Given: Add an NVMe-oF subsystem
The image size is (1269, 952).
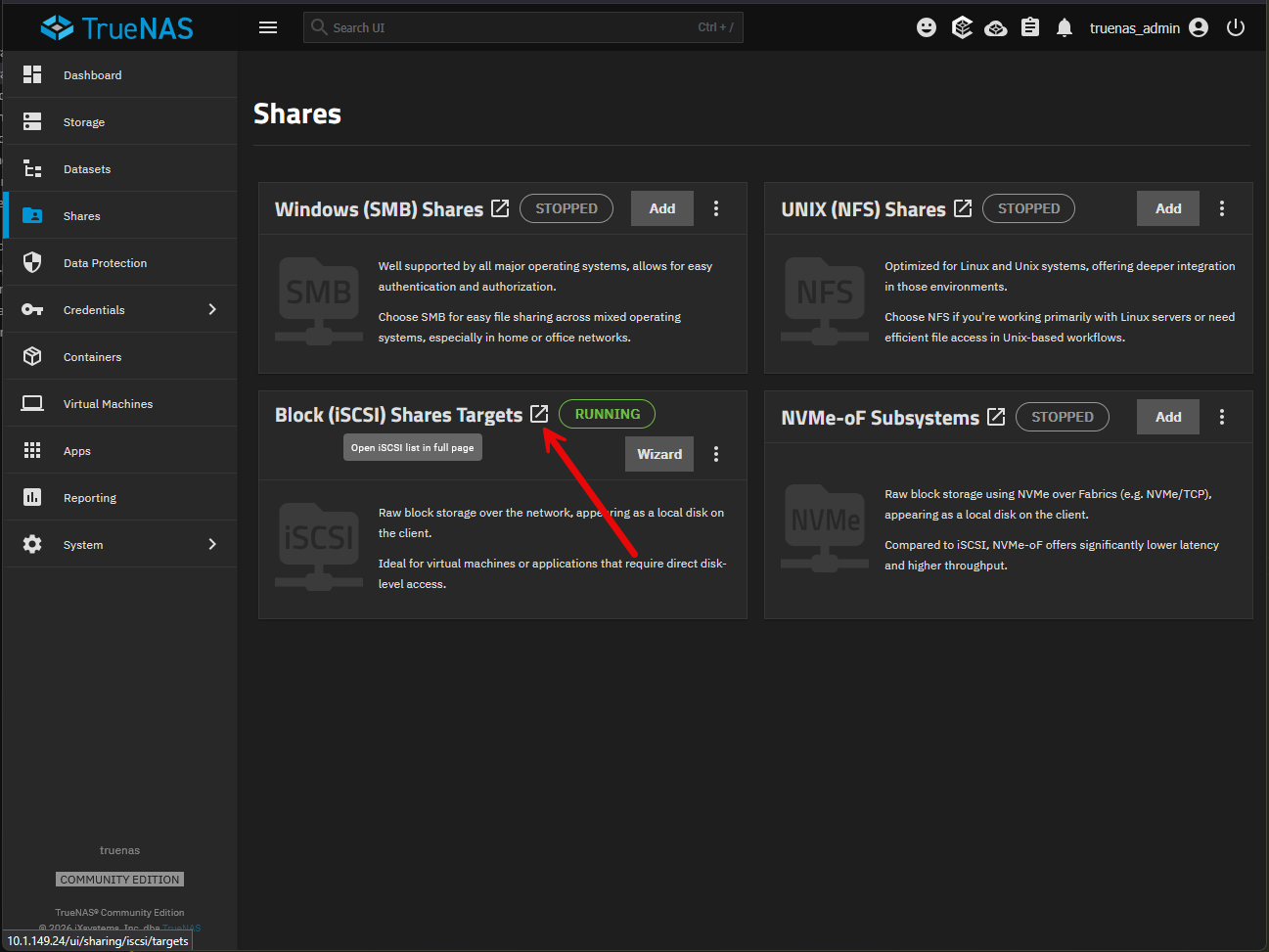Looking at the screenshot, I should click(1168, 417).
